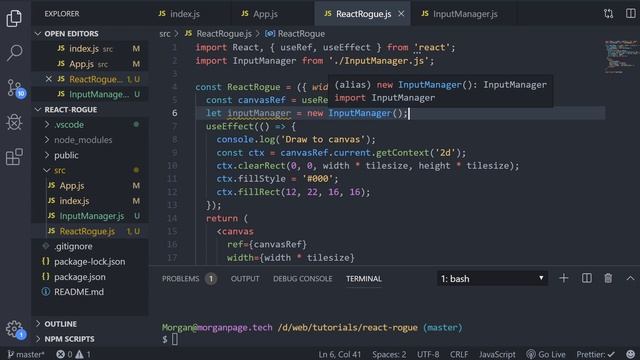
Task: Expand the public folder
Action: (90, 155)
